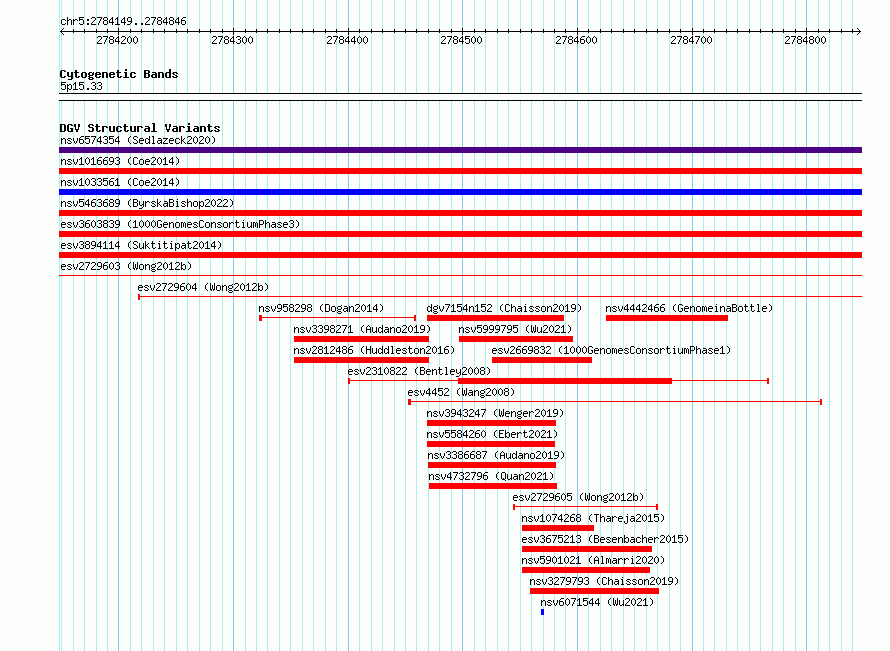Viewport: 890px width, 651px height.
Task: Select esv4452 (Wang2008) label
Action: (461, 392)
